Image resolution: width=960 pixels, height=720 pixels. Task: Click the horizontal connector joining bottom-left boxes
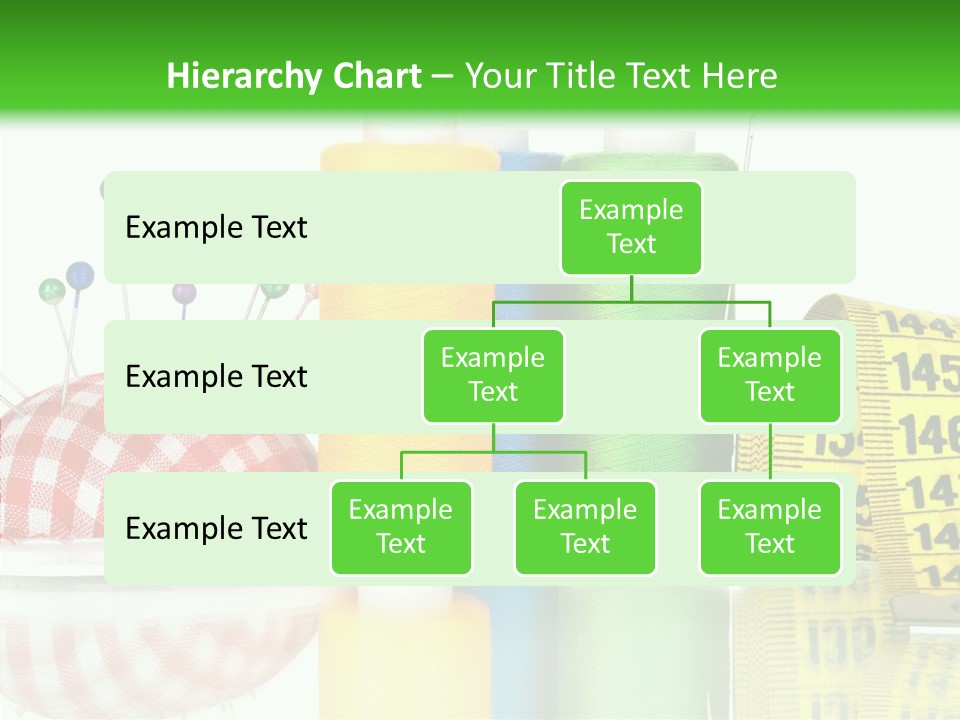(x=493, y=452)
